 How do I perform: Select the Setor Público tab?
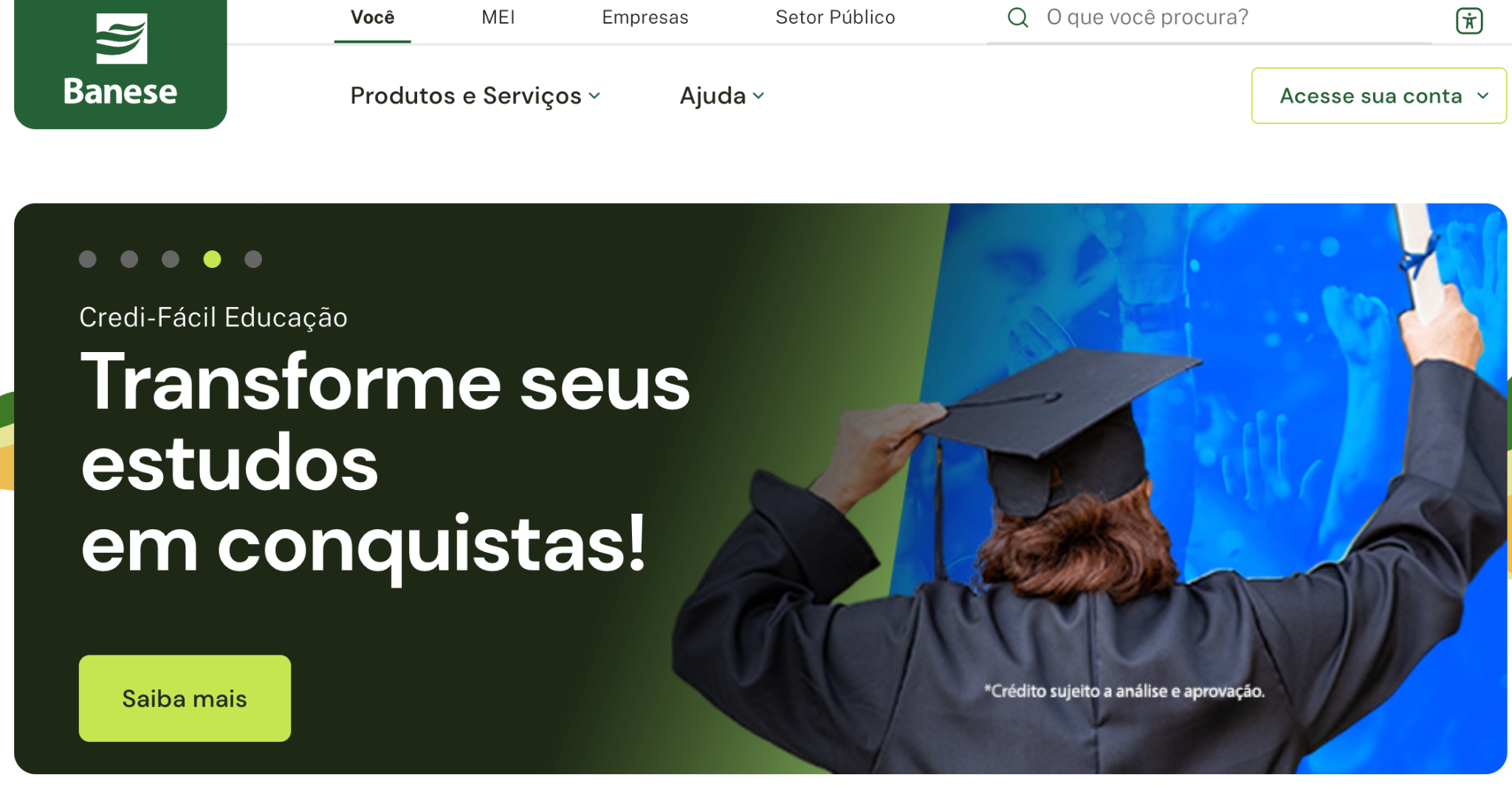[835, 17]
